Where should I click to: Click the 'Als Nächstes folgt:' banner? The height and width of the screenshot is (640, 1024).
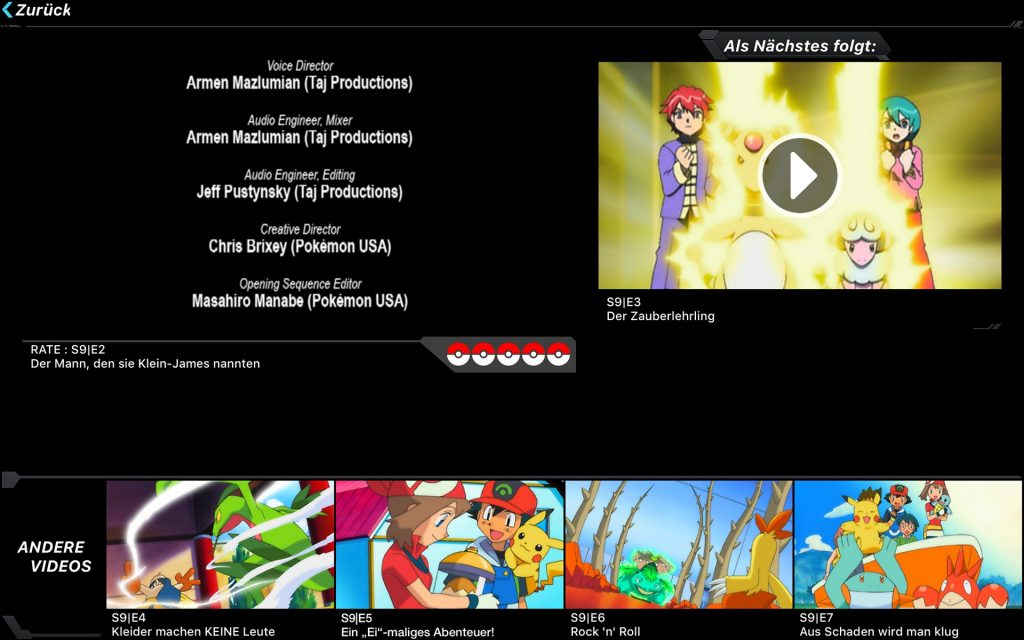click(x=799, y=46)
